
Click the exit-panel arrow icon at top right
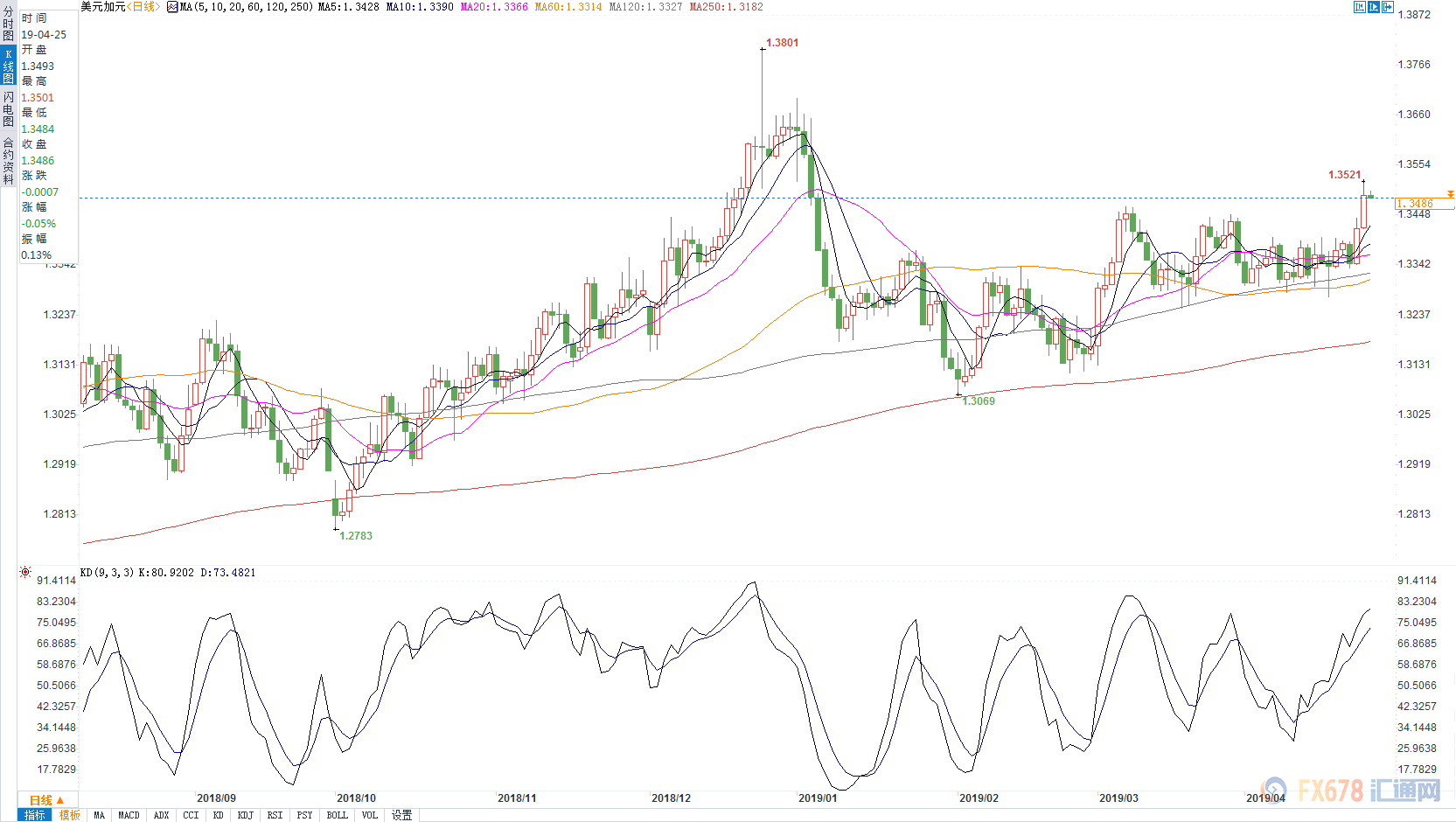tap(1387, 7)
